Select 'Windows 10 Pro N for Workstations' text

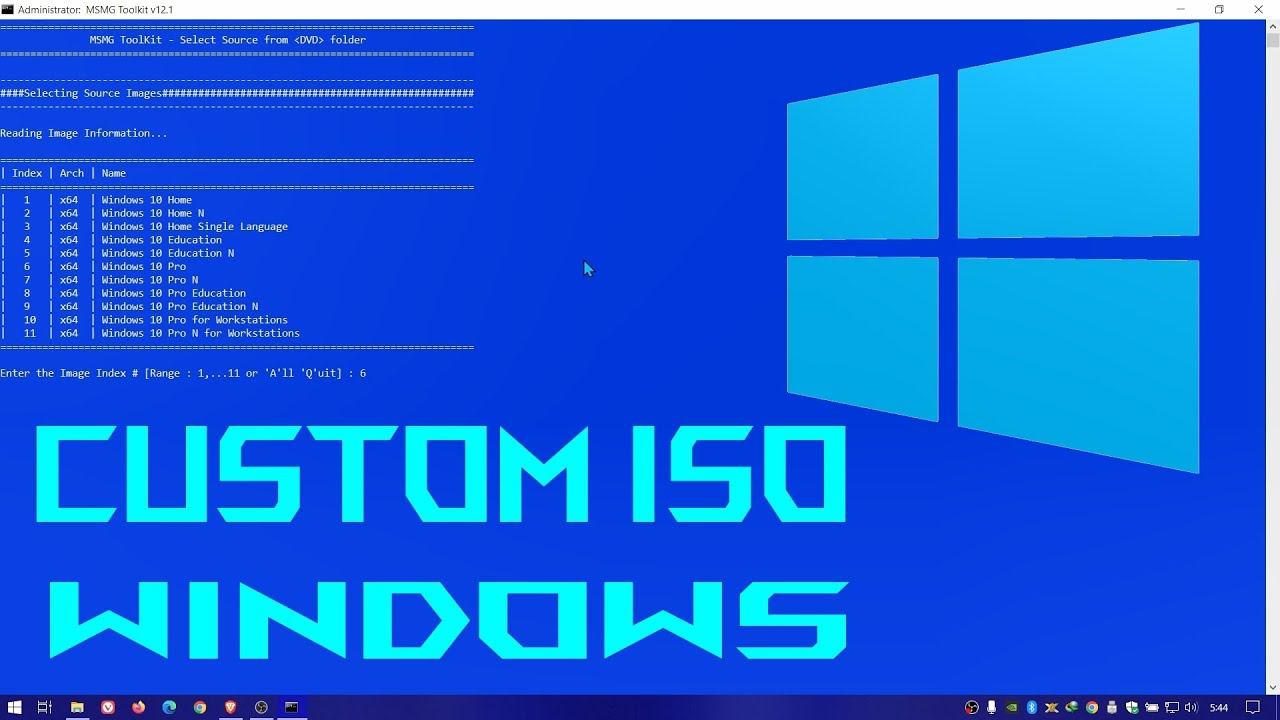(x=201, y=333)
